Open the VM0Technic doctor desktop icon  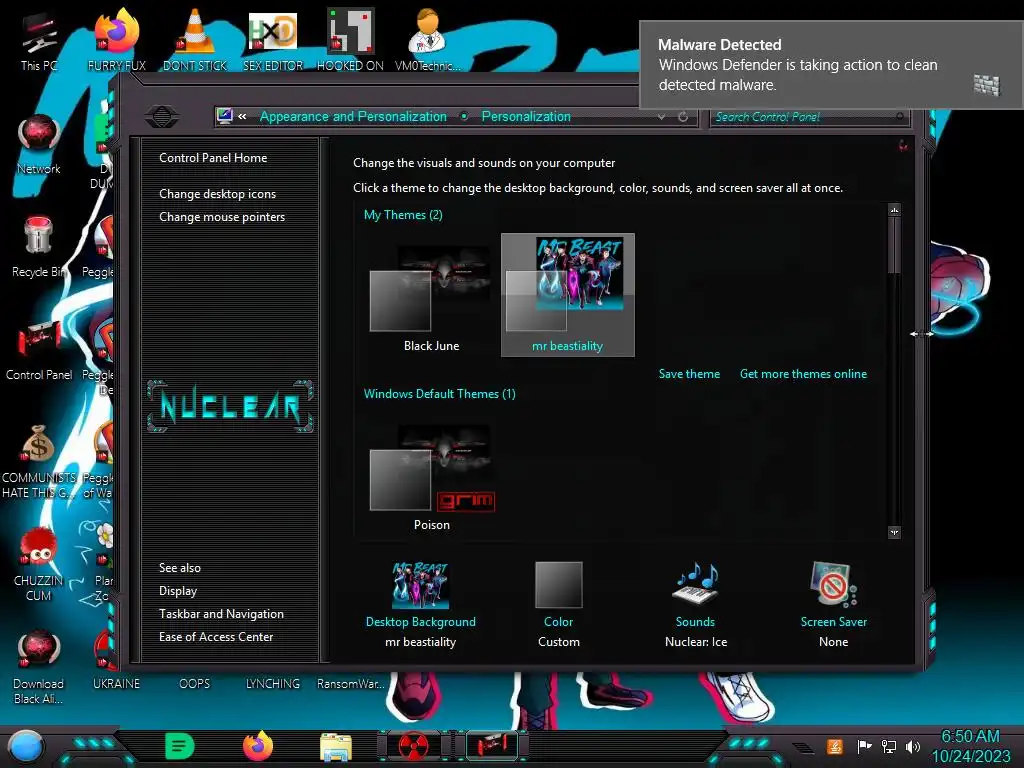pos(427,40)
